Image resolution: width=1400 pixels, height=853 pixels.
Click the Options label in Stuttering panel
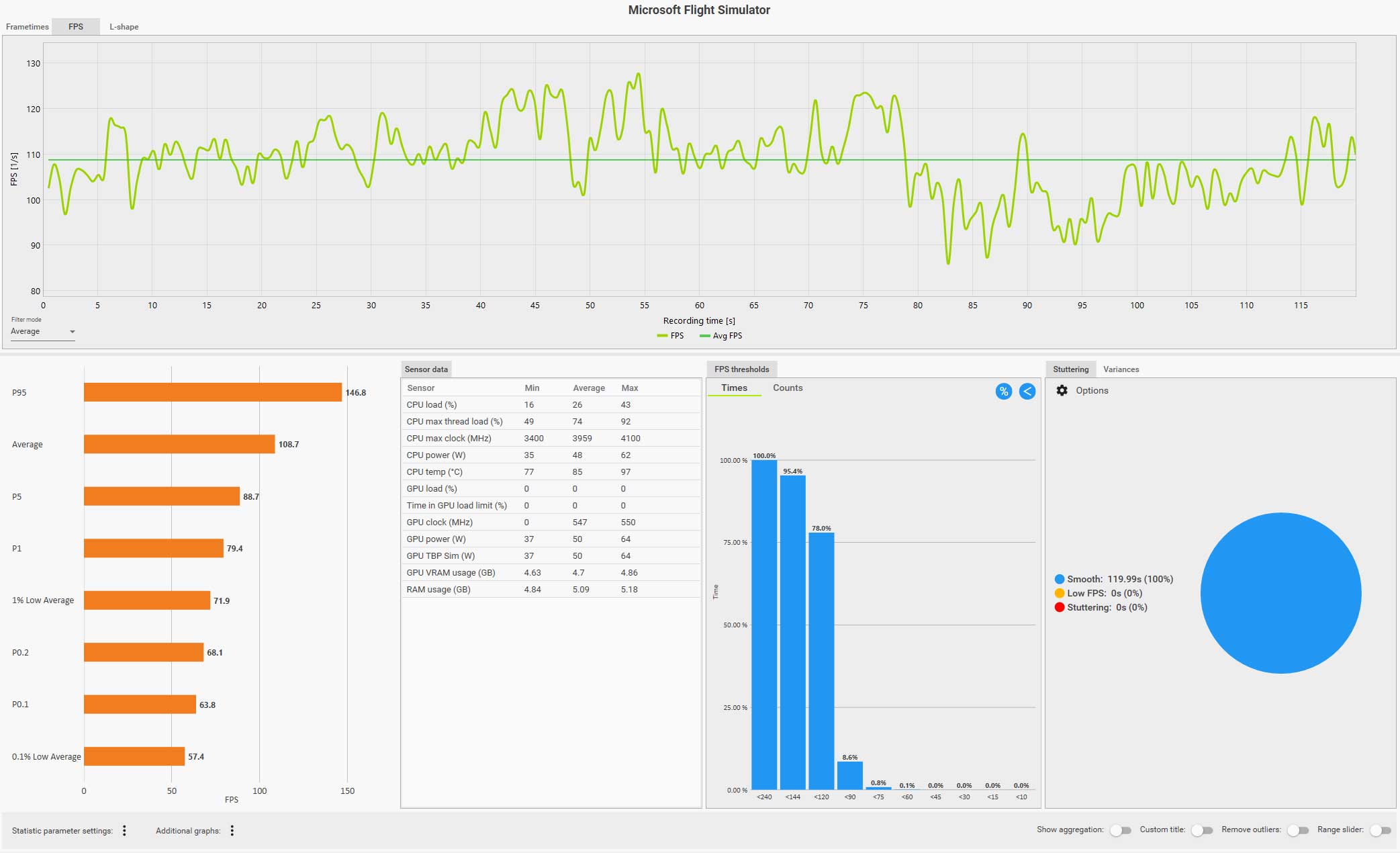(x=1092, y=391)
